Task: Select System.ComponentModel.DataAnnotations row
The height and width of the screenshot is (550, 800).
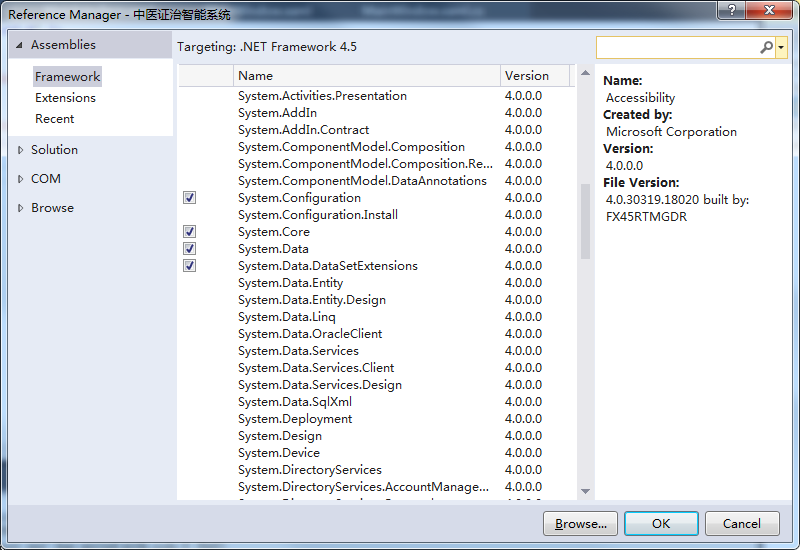Action: [x=377, y=181]
